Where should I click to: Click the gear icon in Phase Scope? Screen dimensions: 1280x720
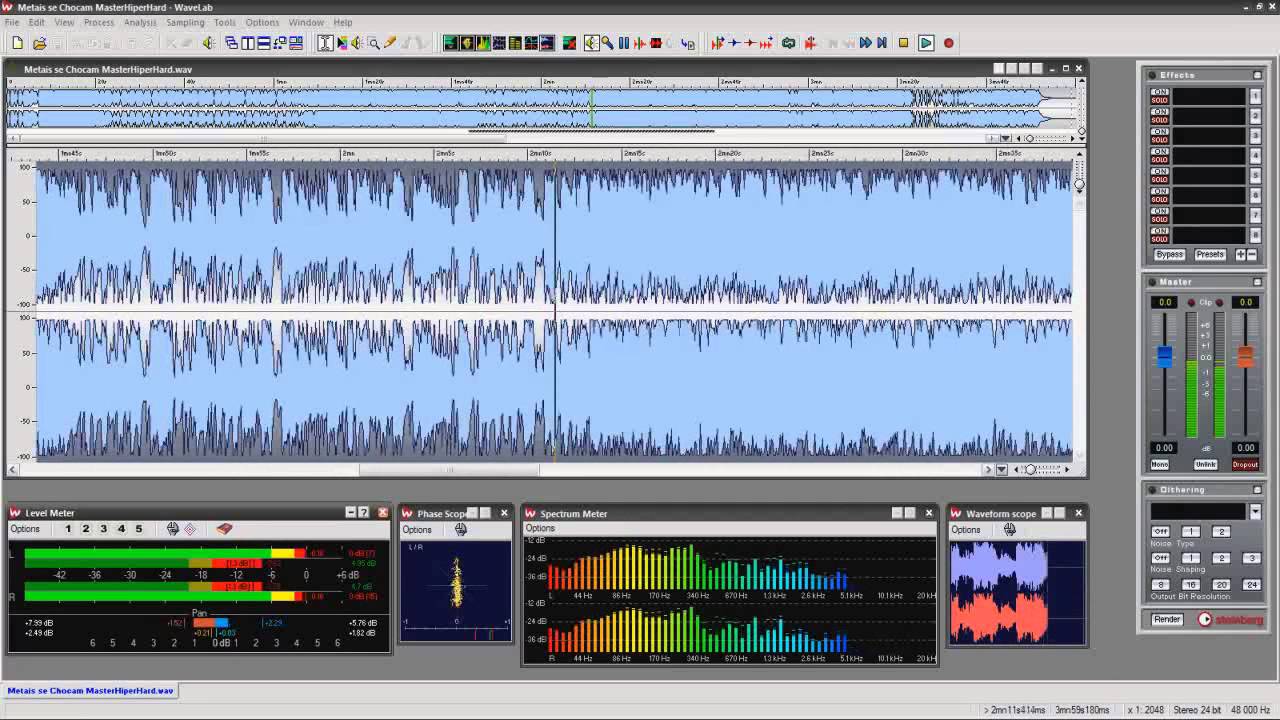click(x=461, y=529)
